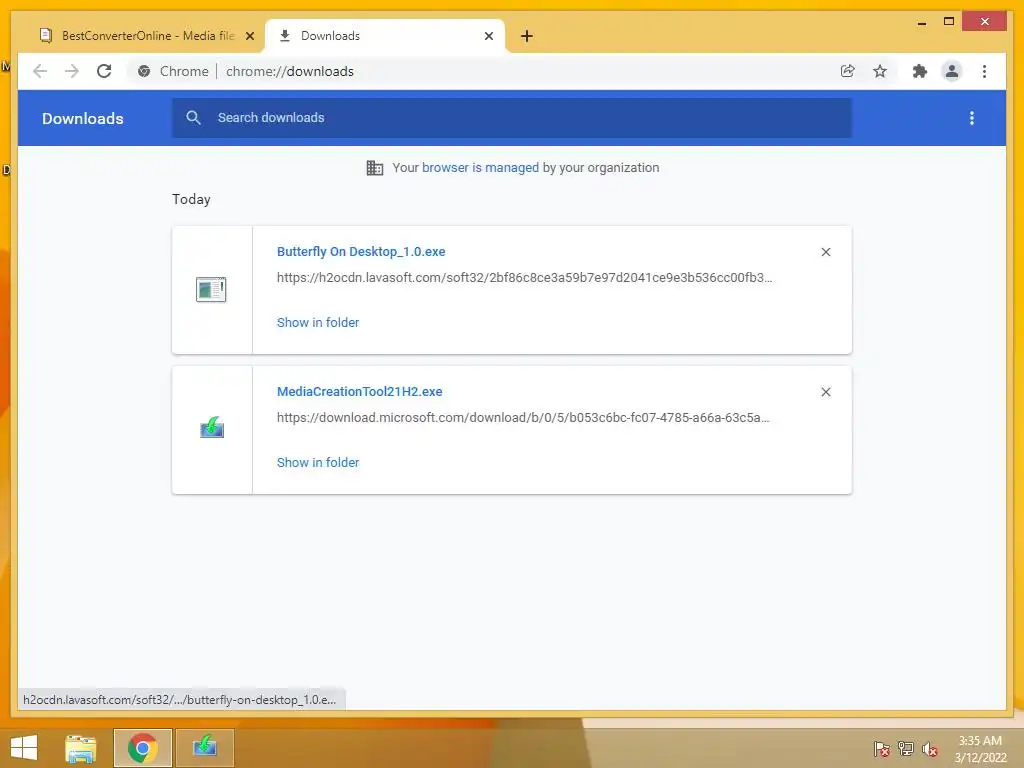Screen dimensions: 1024x768
Task: Click the chrome://downloads address text
Action: [x=290, y=71]
